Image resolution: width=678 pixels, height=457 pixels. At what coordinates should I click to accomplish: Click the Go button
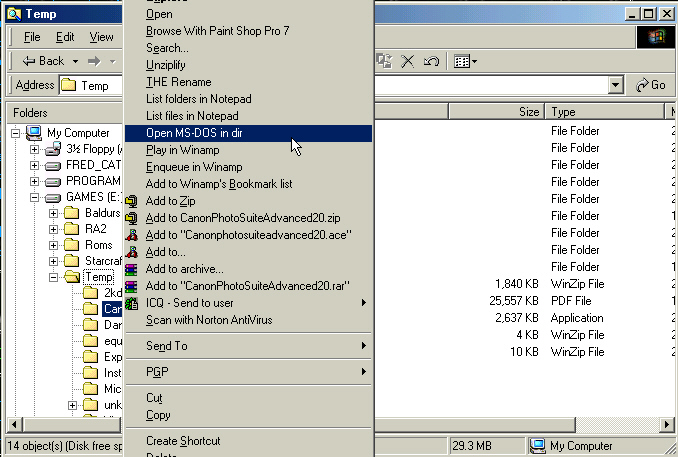coord(651,85)
